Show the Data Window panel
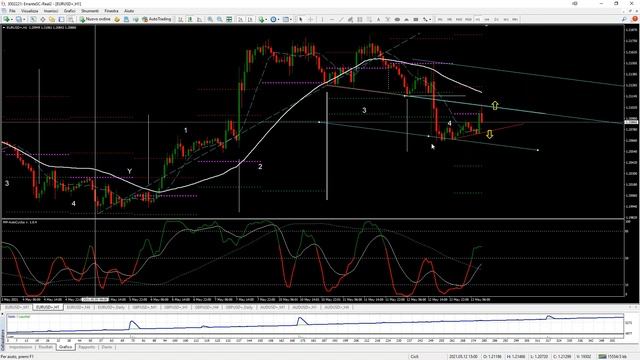640x360 pixels. [x=42, y=19]
